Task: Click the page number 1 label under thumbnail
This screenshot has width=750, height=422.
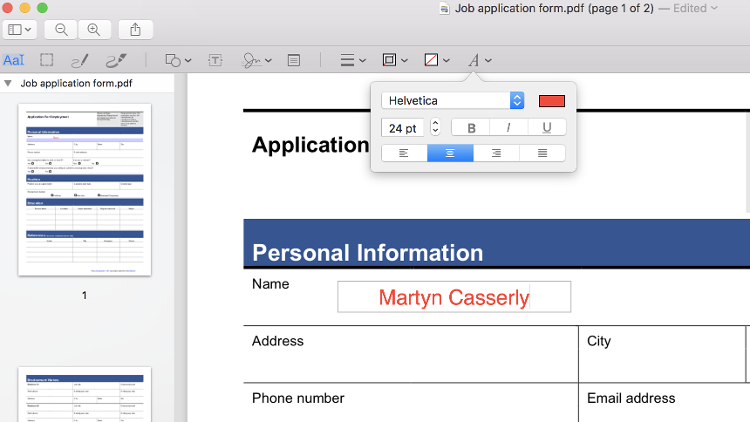Action: click(84, 295)
